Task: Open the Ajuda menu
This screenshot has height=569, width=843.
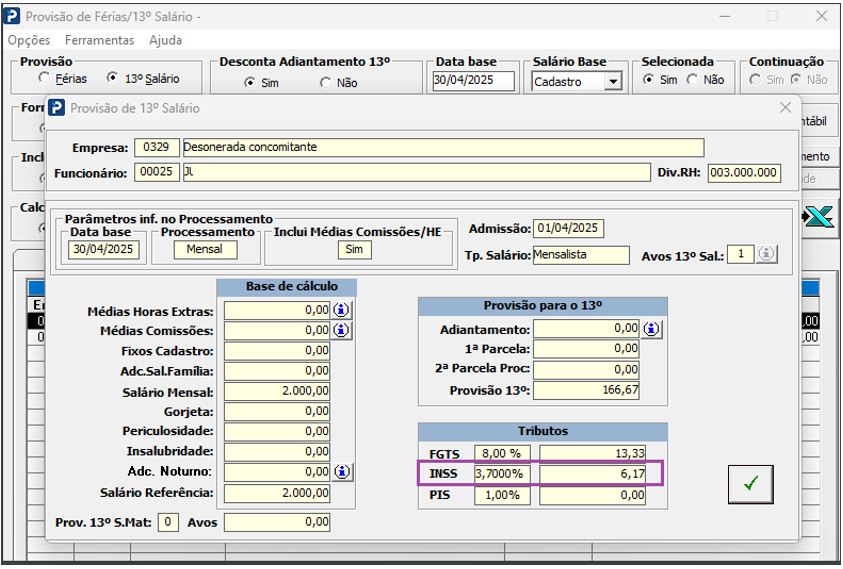Action: [165, 40]
